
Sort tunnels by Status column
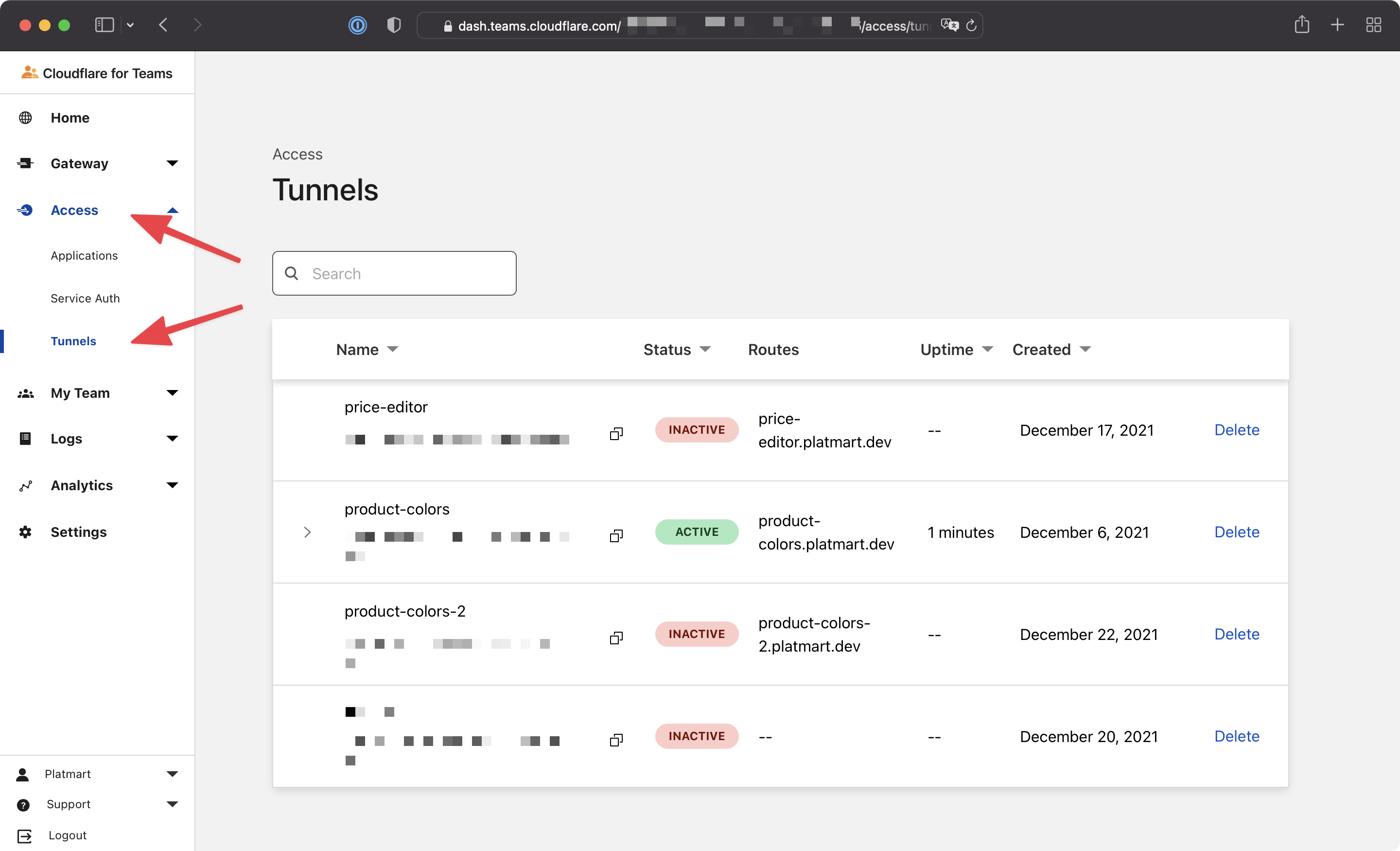click(x=677, y=349)
